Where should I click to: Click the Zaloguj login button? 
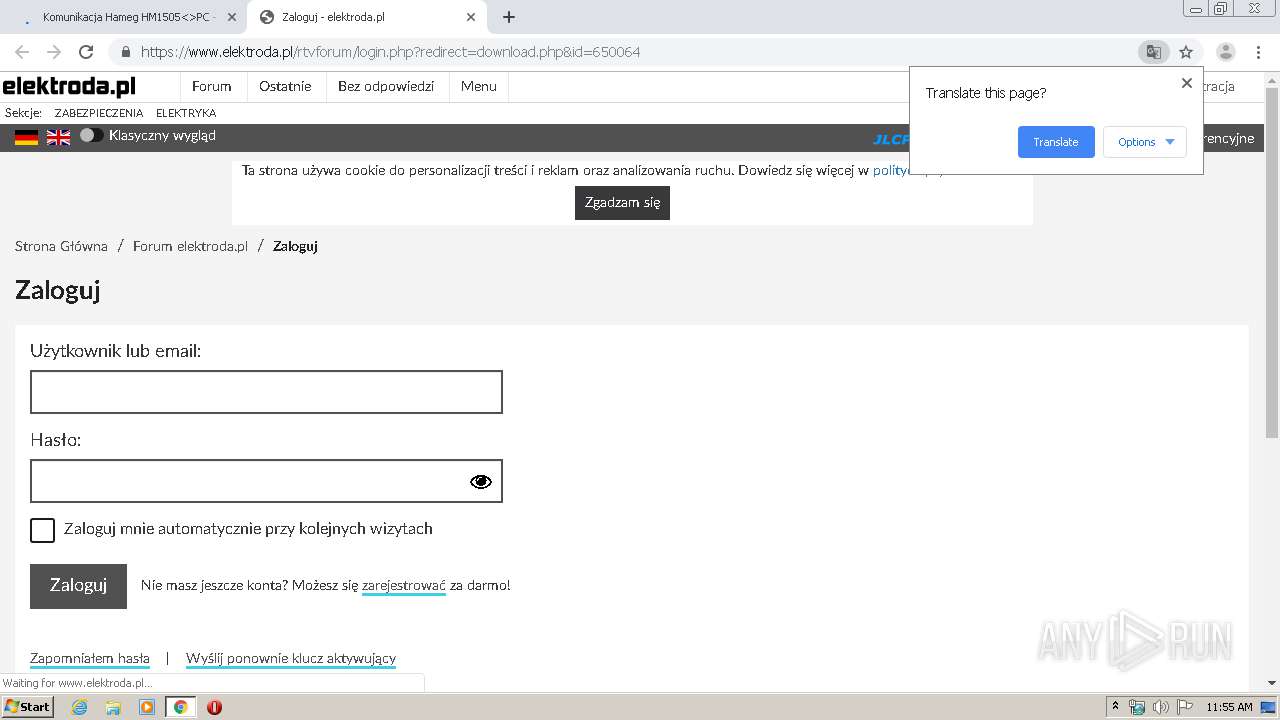tap(78, 586)
